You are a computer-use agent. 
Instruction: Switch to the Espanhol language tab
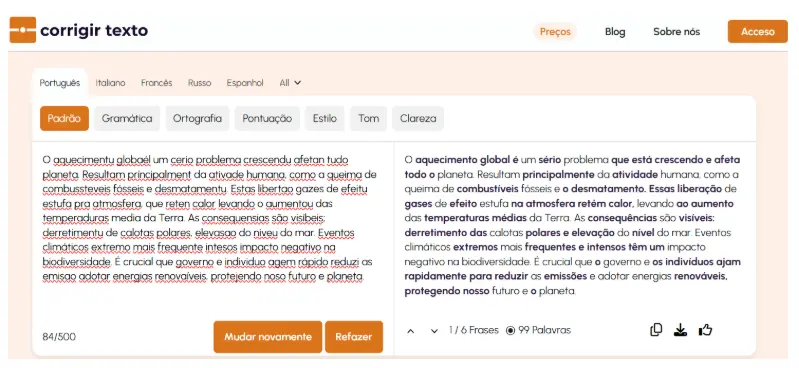[245, 83]
